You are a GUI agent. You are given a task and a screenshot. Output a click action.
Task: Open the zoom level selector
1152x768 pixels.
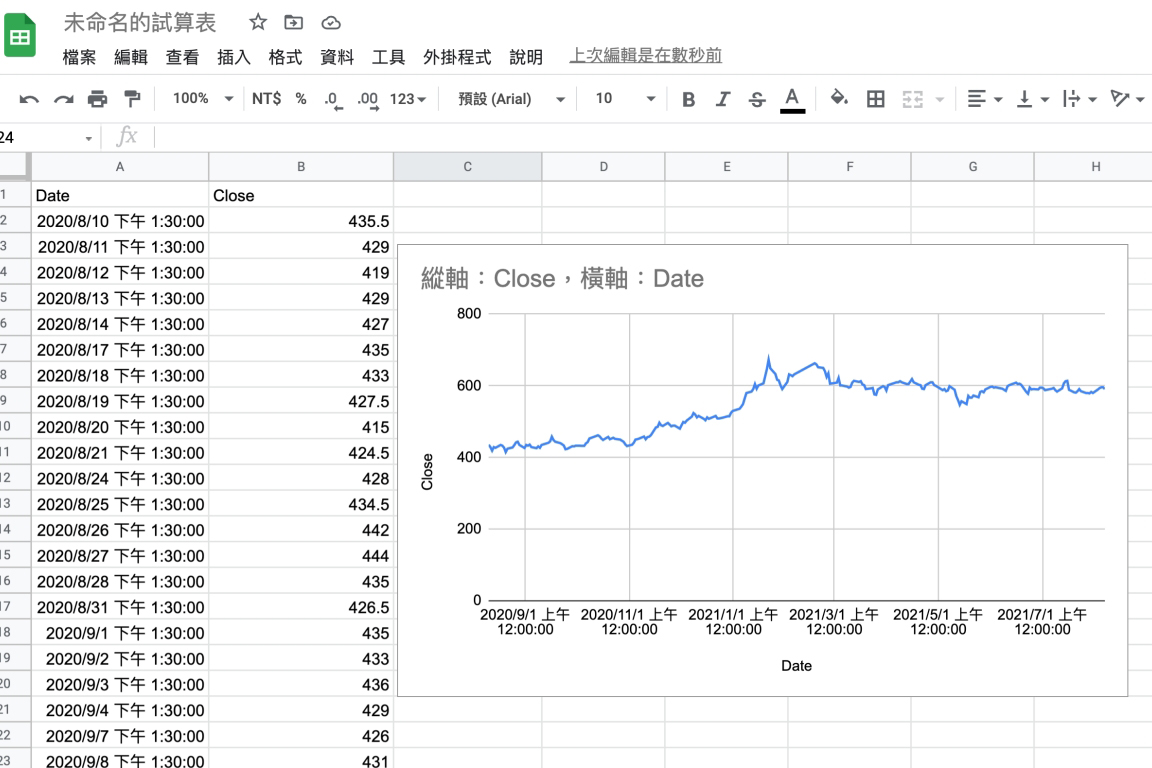(x=207, y=98)
